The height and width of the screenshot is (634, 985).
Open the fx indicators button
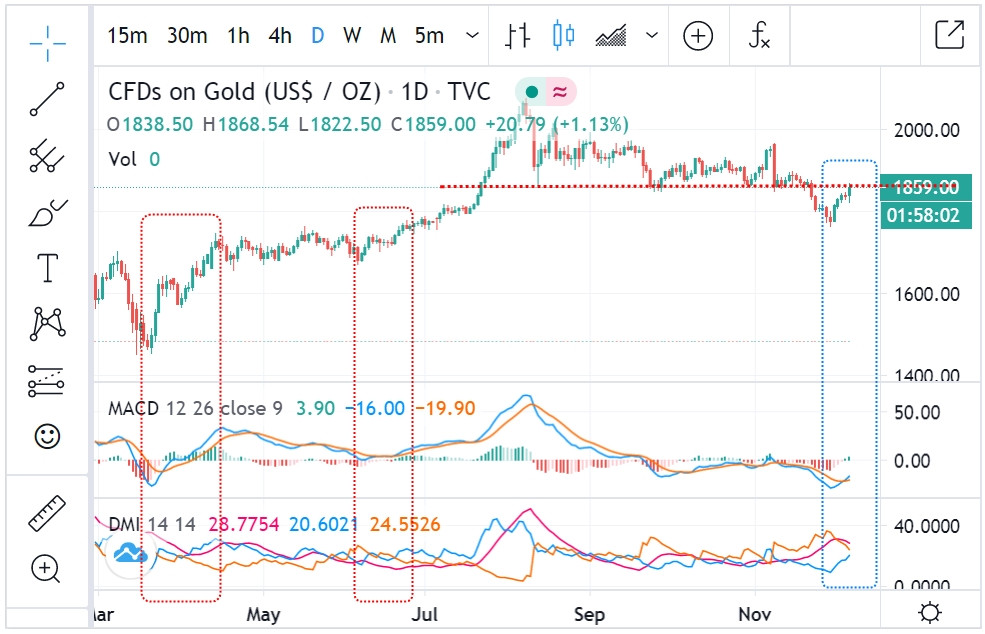pos(760,36)
